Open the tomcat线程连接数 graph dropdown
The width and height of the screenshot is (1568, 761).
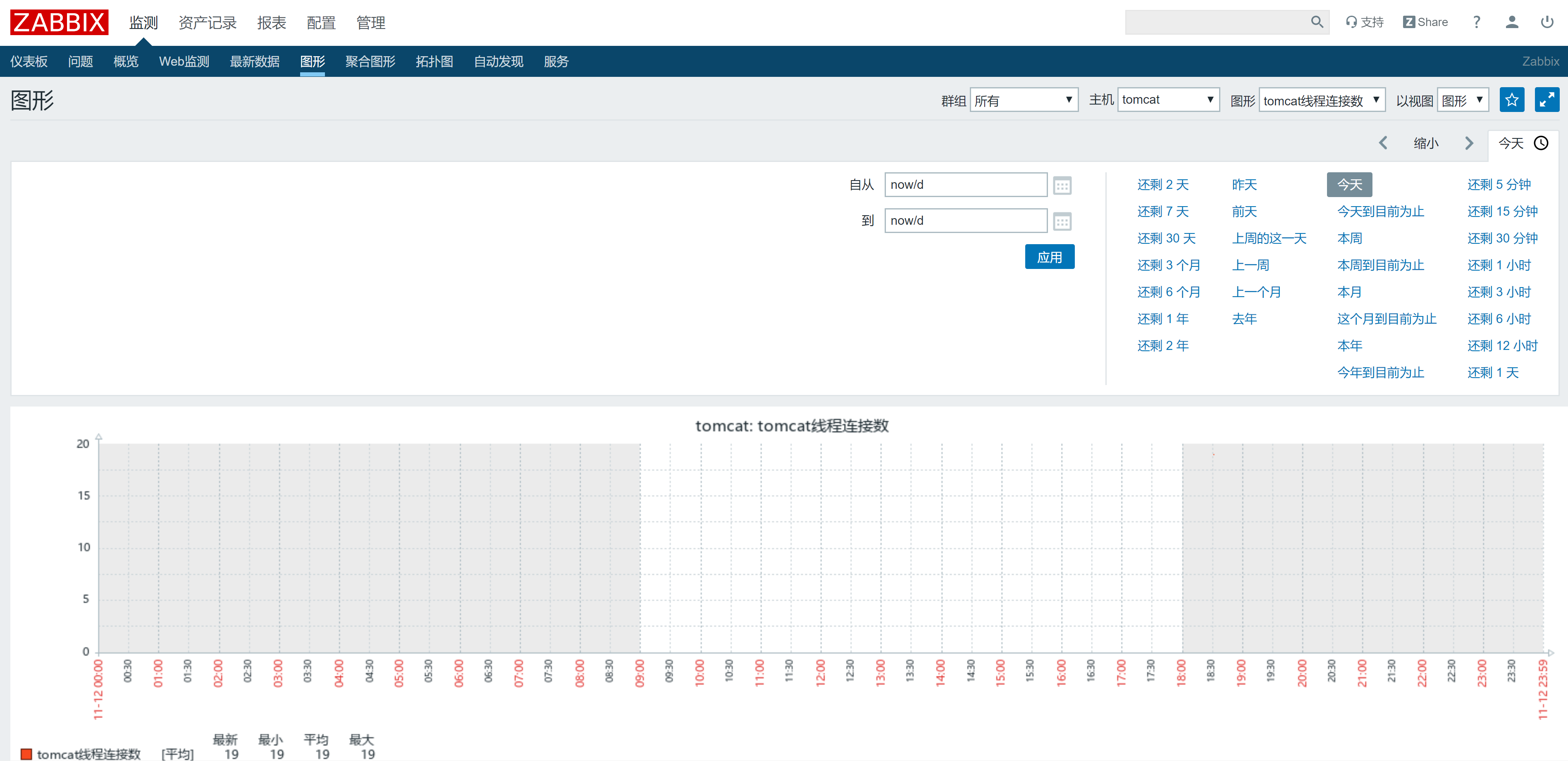(1322, 100)
